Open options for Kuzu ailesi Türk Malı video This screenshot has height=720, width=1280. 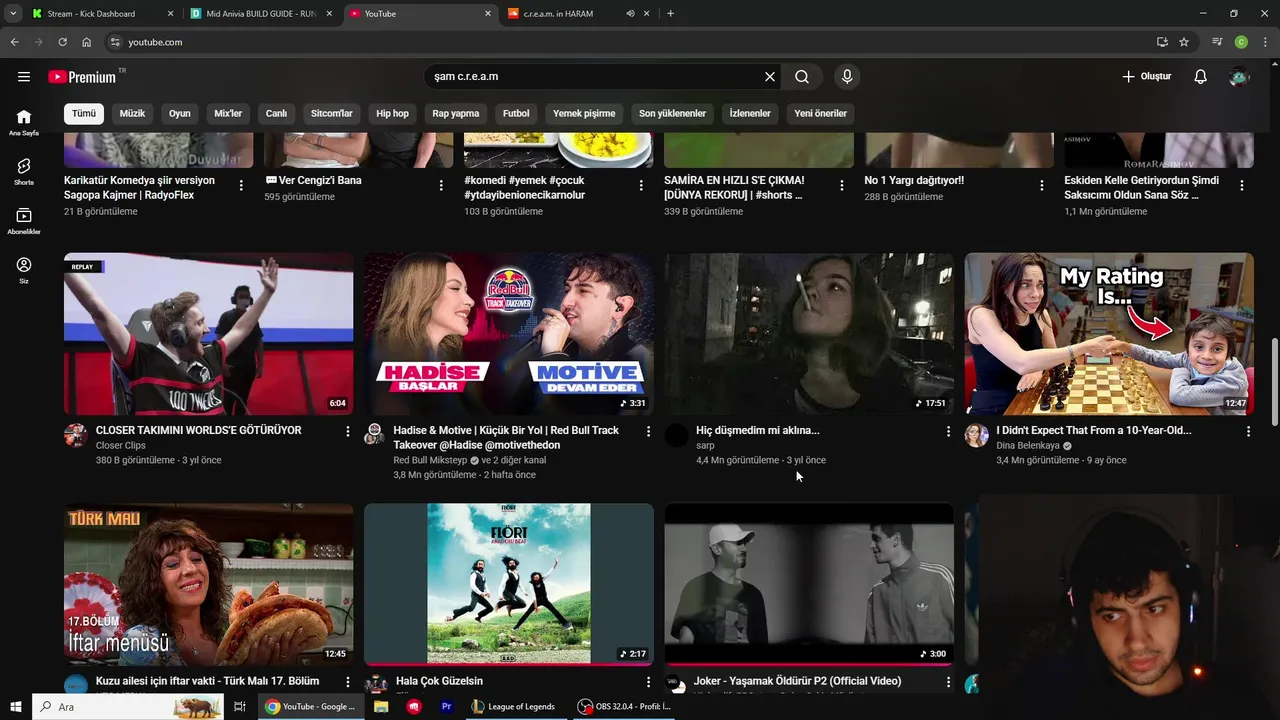348,682
